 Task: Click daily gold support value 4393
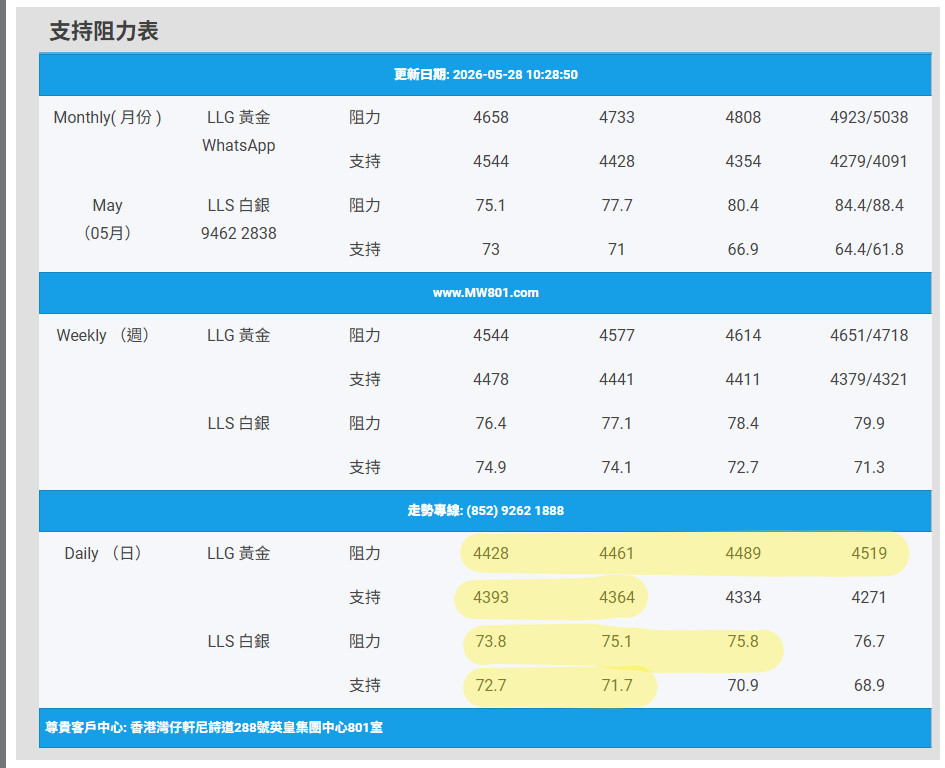click(491, 597)
